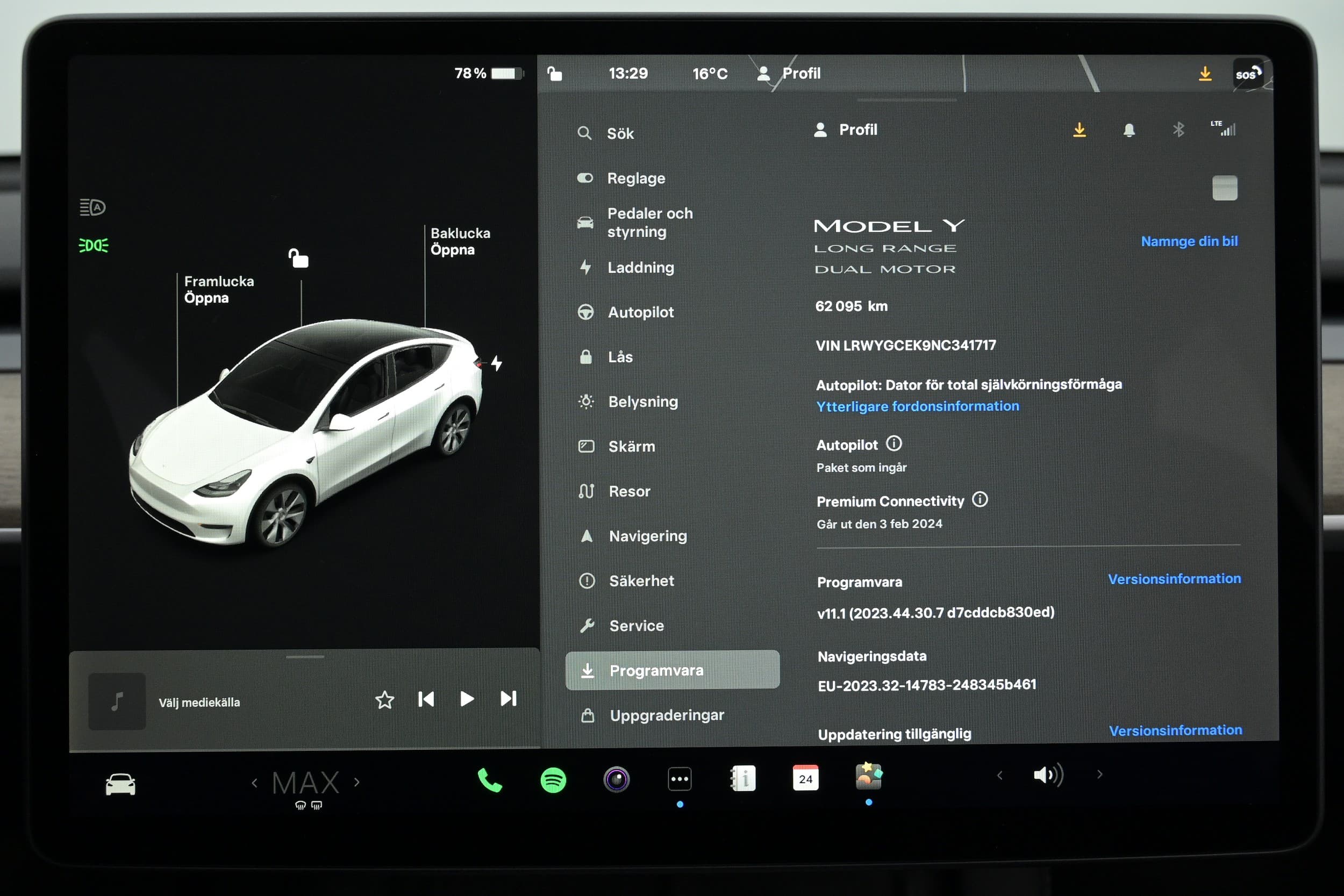
Task: Tap the unlock padlock icon in the status bar
Action: coord(554,73)
